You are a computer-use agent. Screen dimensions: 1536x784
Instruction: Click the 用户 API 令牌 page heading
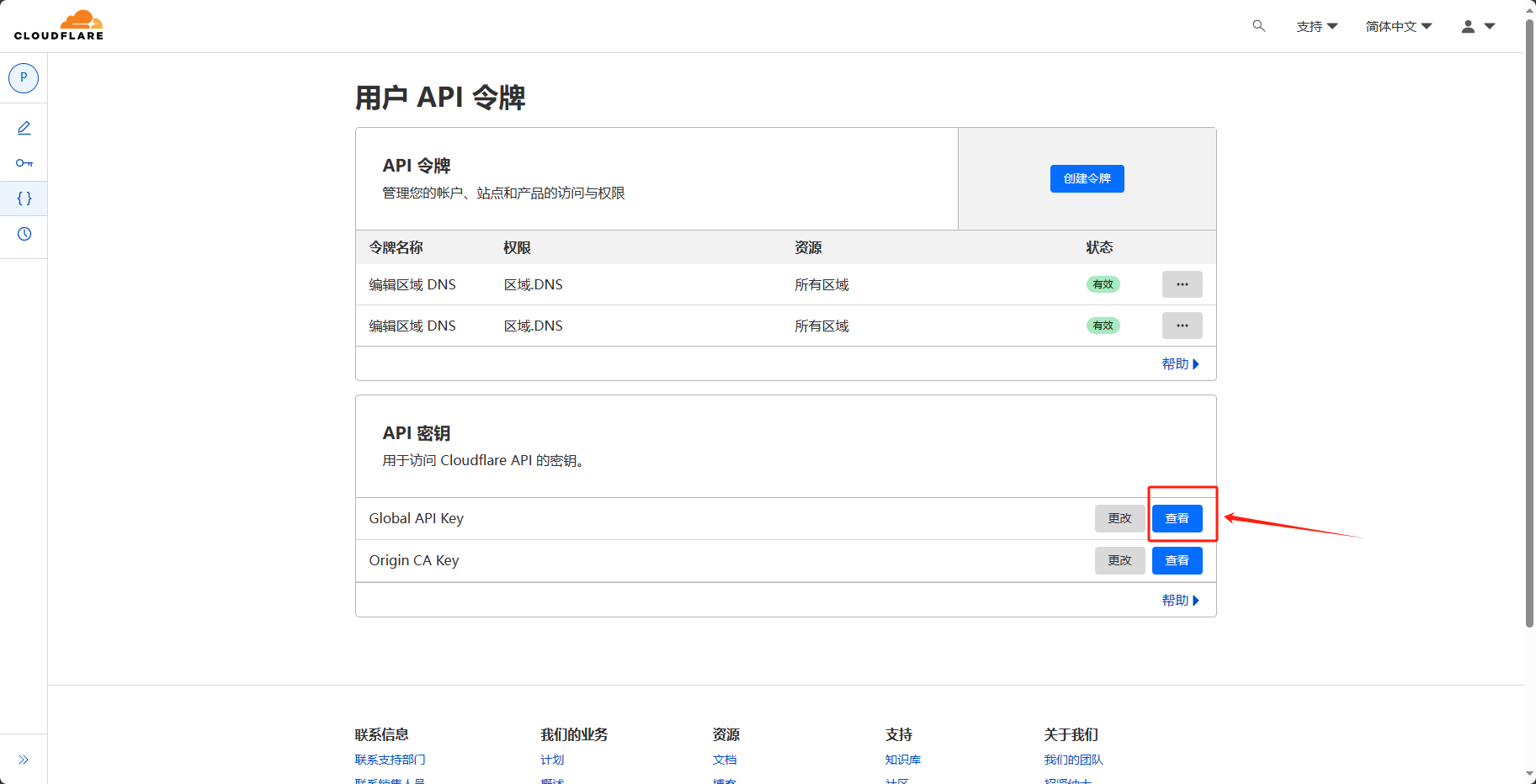440,98
